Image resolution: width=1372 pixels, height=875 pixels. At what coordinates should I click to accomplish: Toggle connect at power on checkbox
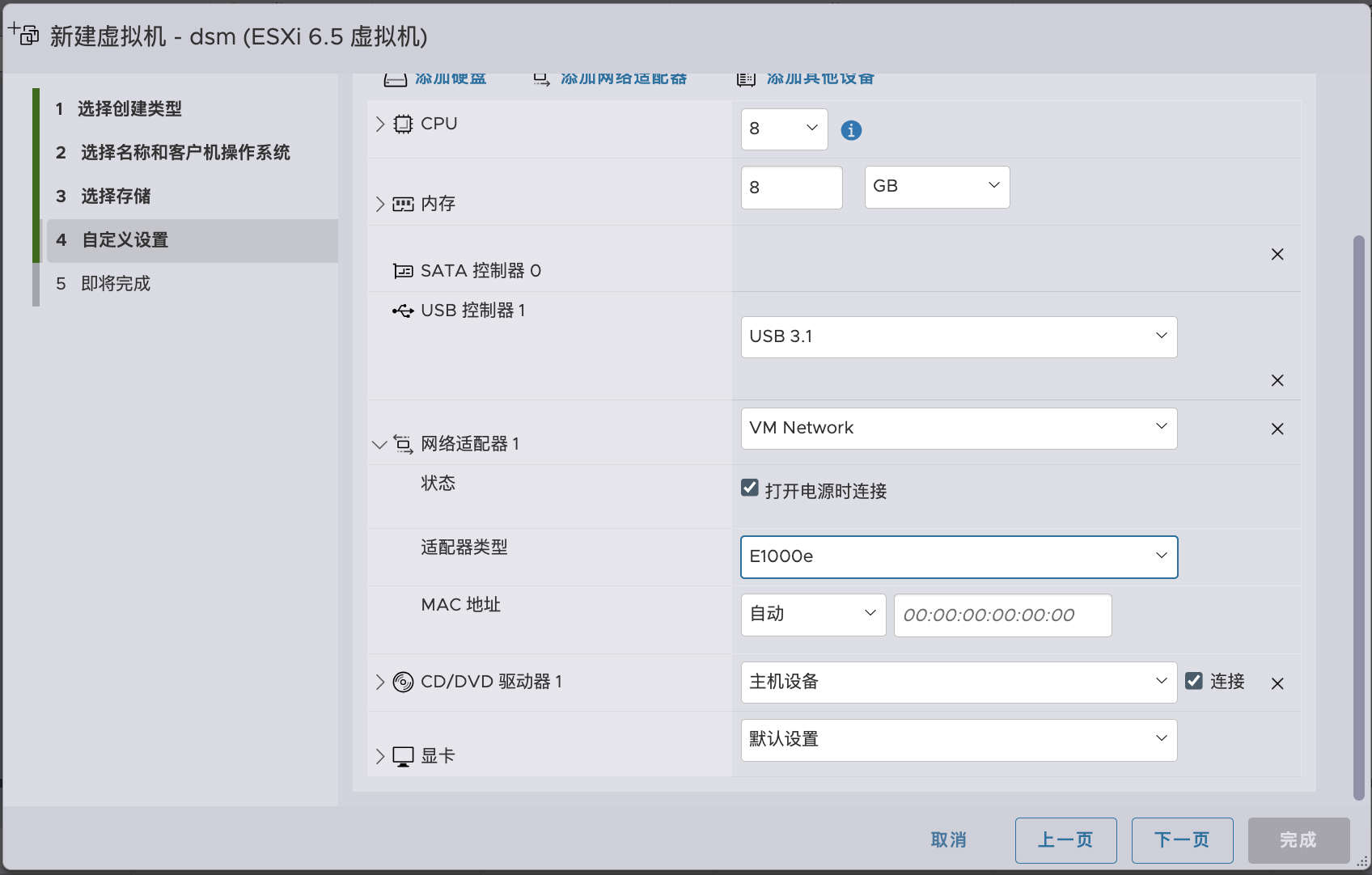click(x=750, y=488)
